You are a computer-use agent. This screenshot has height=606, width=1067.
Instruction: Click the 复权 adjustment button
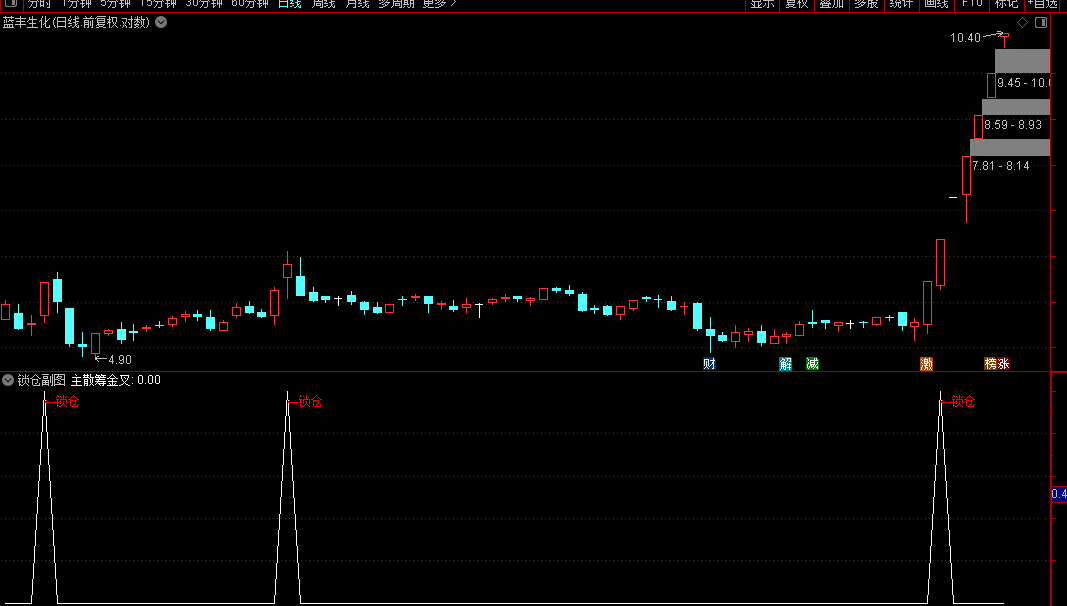coord(797,3)
